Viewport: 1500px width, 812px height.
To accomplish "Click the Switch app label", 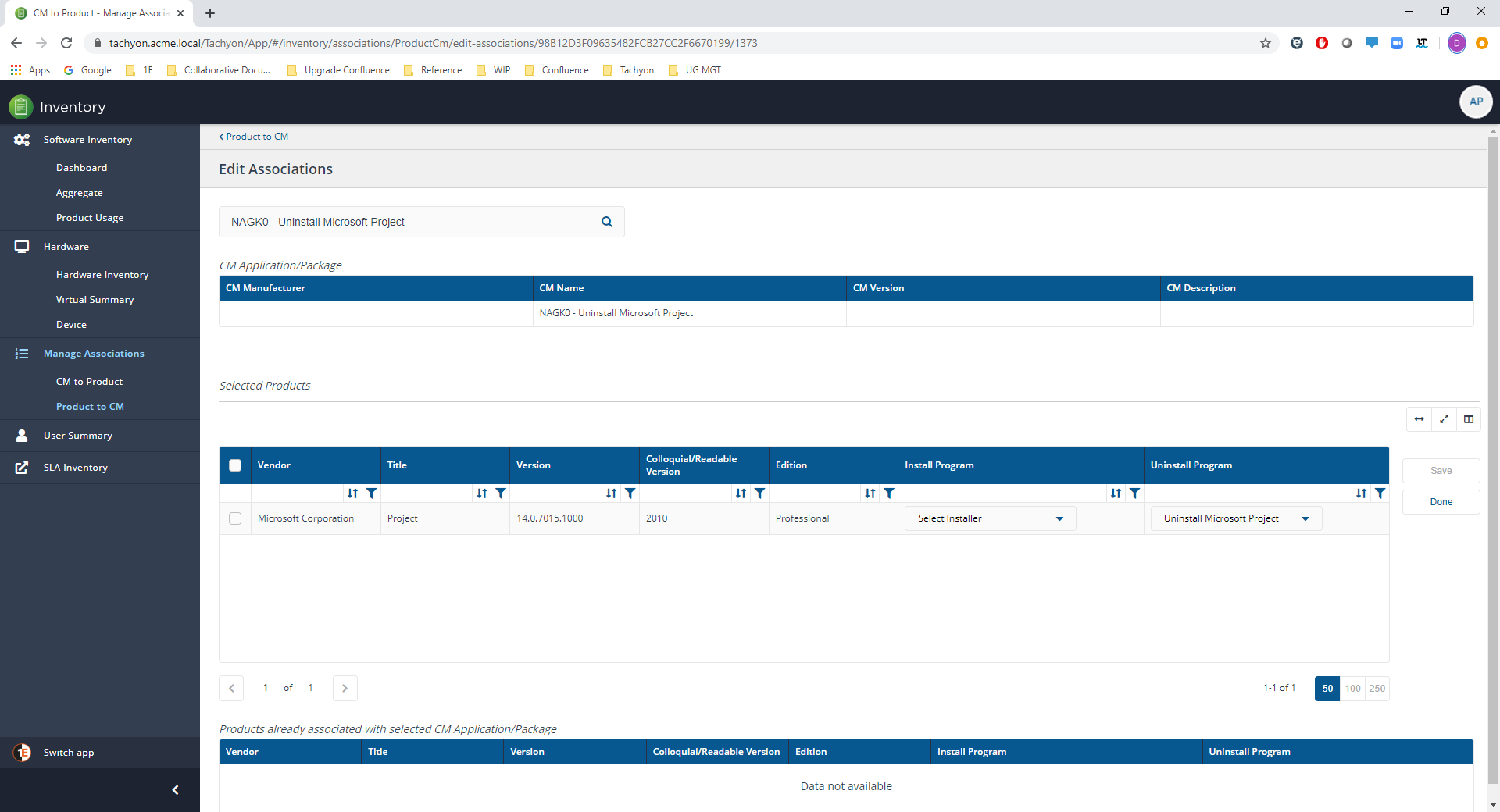I will click(x=69, y=753).
